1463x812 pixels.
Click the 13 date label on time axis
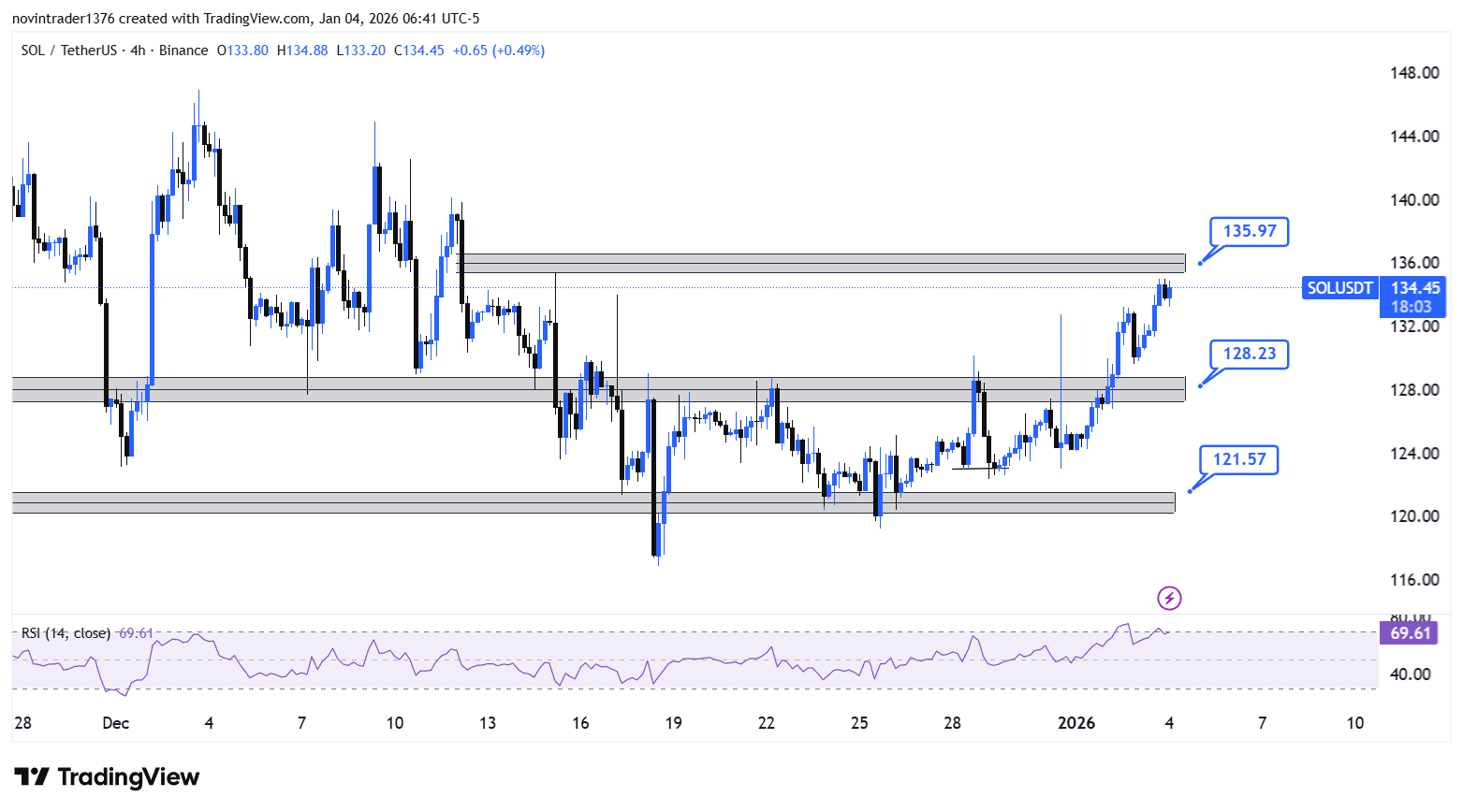[x=488, y=723]
